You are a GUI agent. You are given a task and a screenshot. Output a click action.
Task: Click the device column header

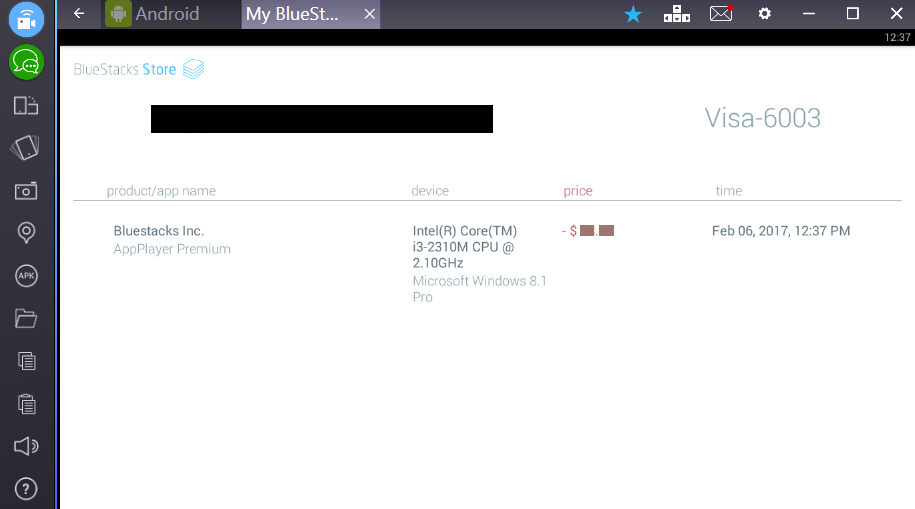[430, 191]
